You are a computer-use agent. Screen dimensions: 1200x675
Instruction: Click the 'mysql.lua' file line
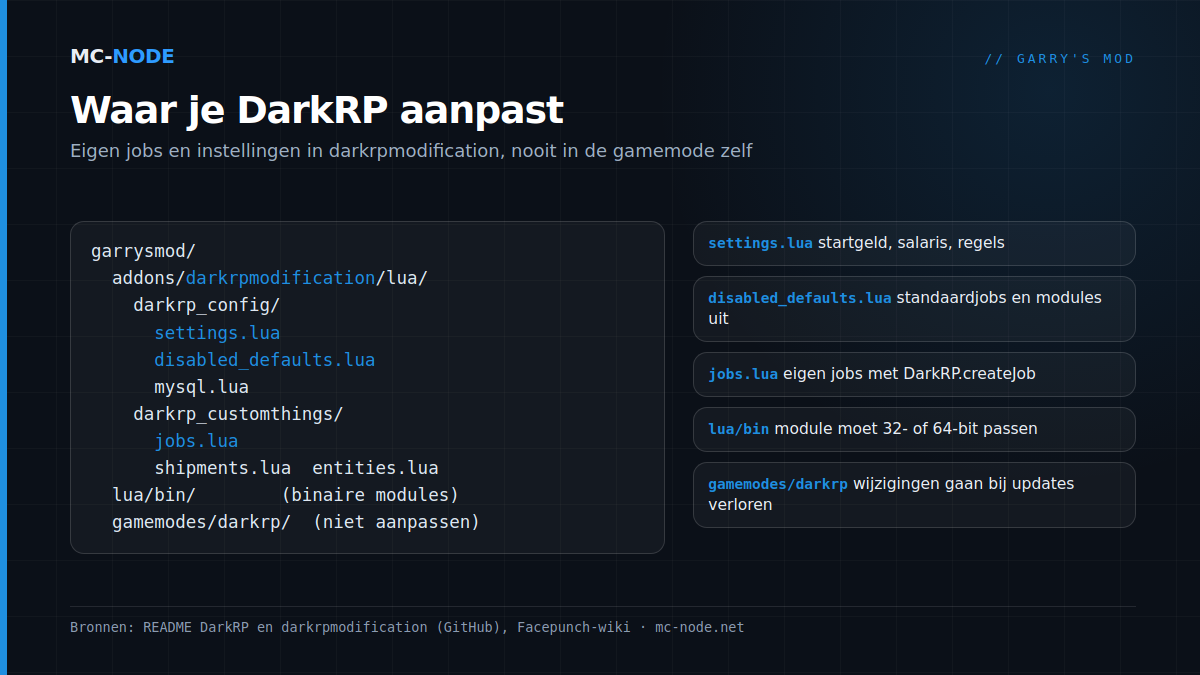click(201, 386)
